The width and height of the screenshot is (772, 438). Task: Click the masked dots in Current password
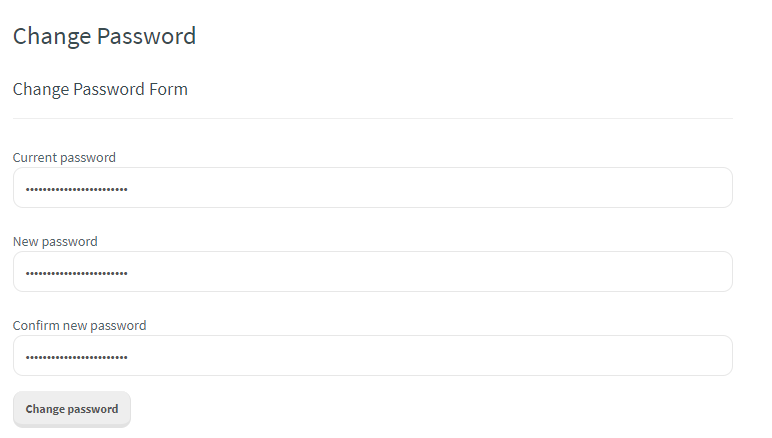pyautogui.click(x=77, y=189)
